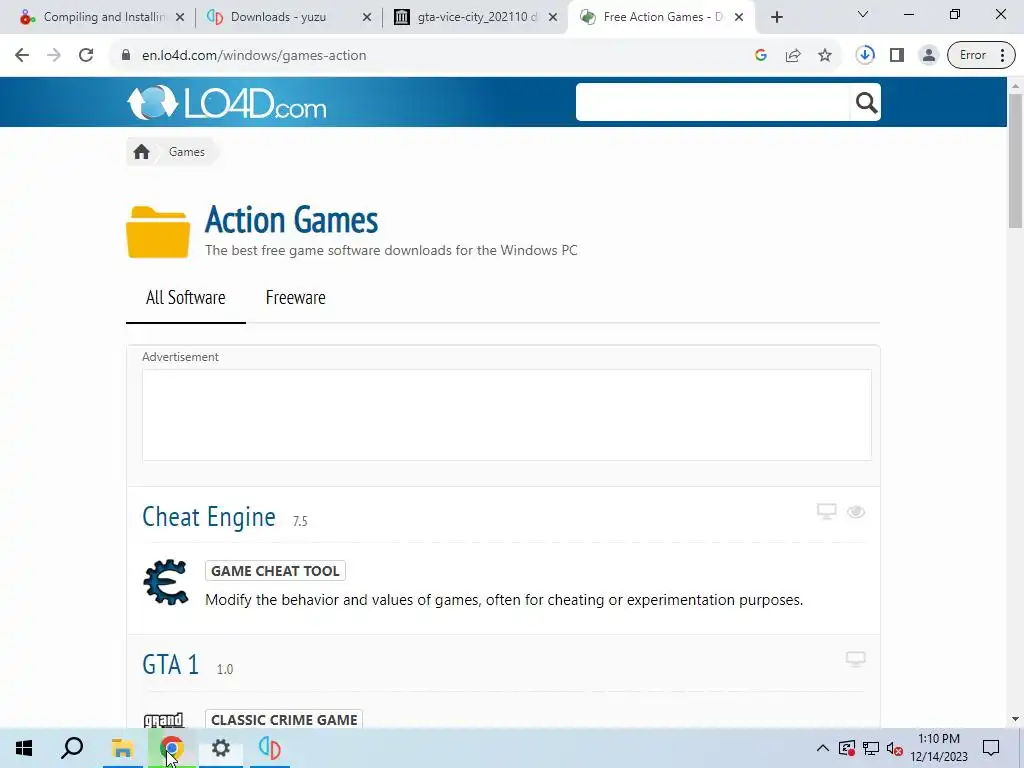Switch to Compiling and Installing tab
This screenshot has height=768, width=1024.
coord(103,17)
